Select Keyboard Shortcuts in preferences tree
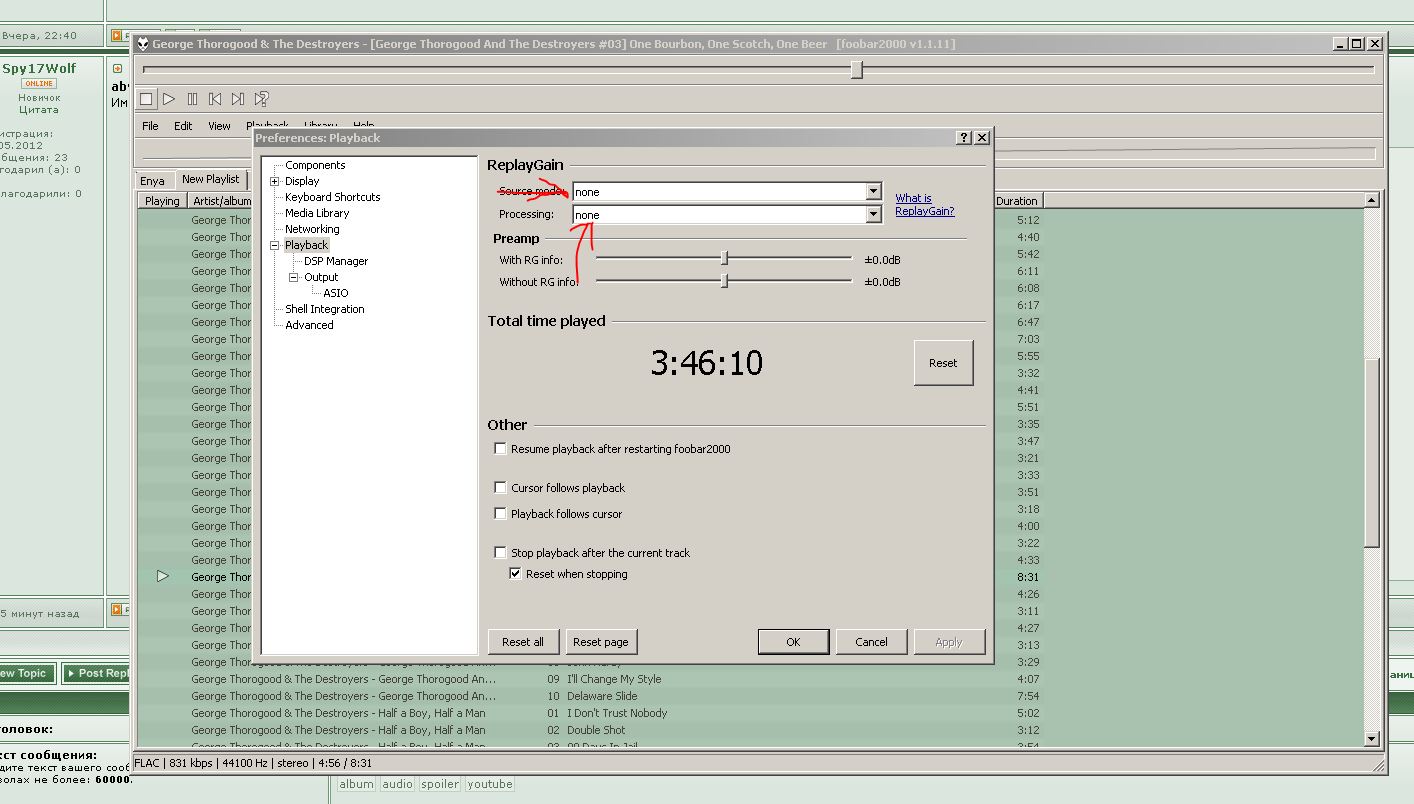 [332, 197]
